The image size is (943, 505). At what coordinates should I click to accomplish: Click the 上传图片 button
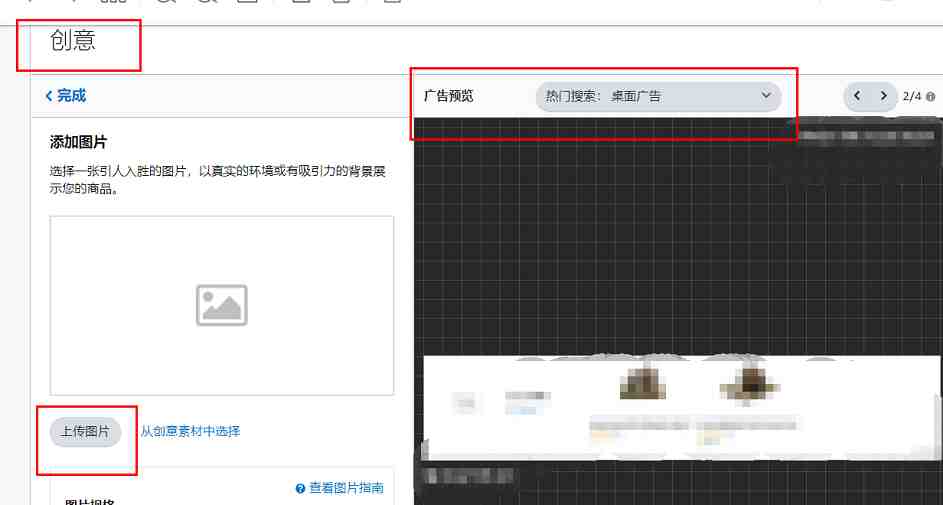coord(85,432)
